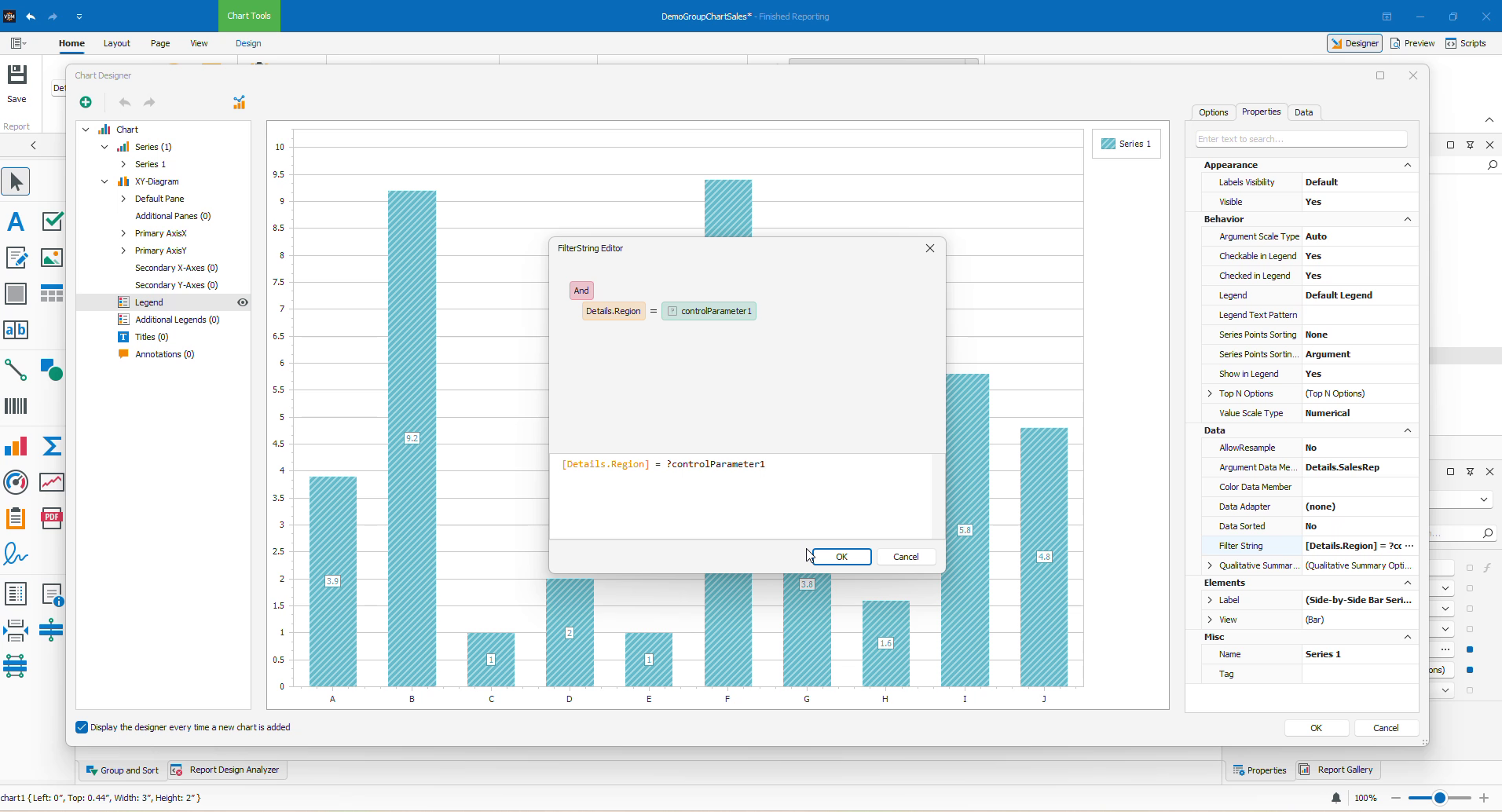Click the undo arrow in Chart Designer toolbar
The width and height of the screenshot is (1502, 812).
point(125,102)
